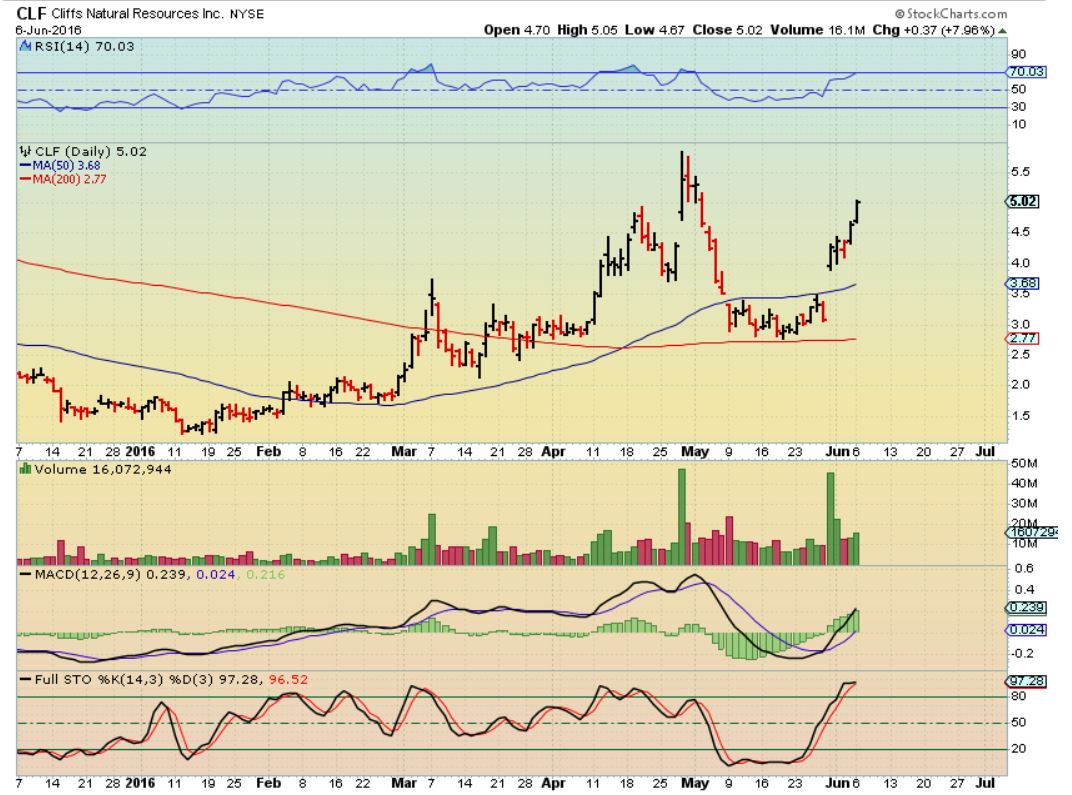Click the Apr label under the stochastic panel
The image size is (1072, 795).
(553, 783)
